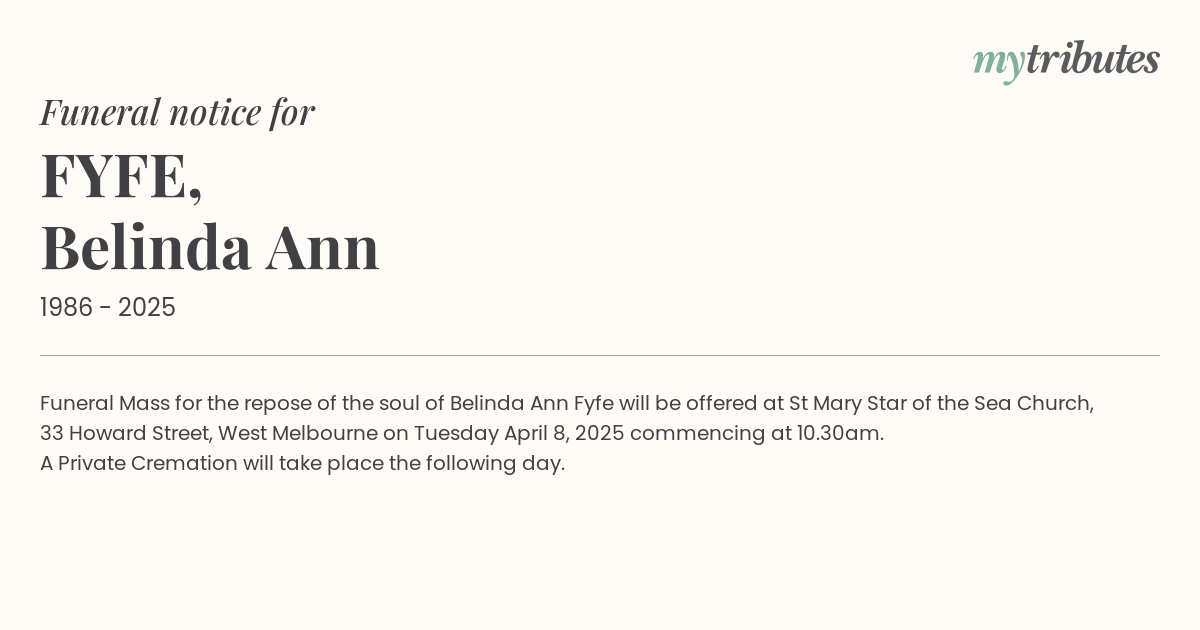Click "St Mary Star of the Sea Church"

pos(941,404)
